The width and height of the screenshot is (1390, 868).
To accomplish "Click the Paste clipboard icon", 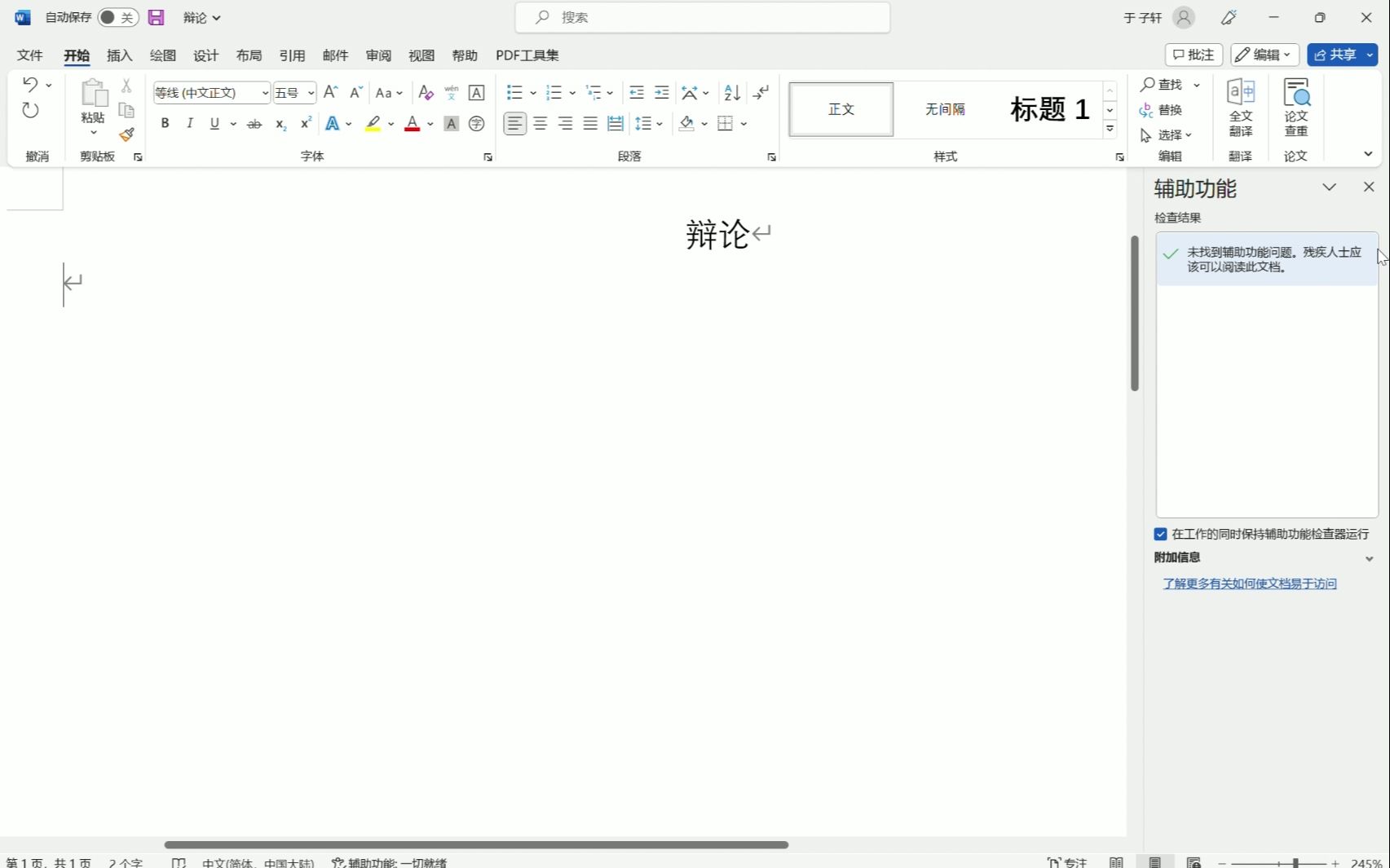I will 94,93.
